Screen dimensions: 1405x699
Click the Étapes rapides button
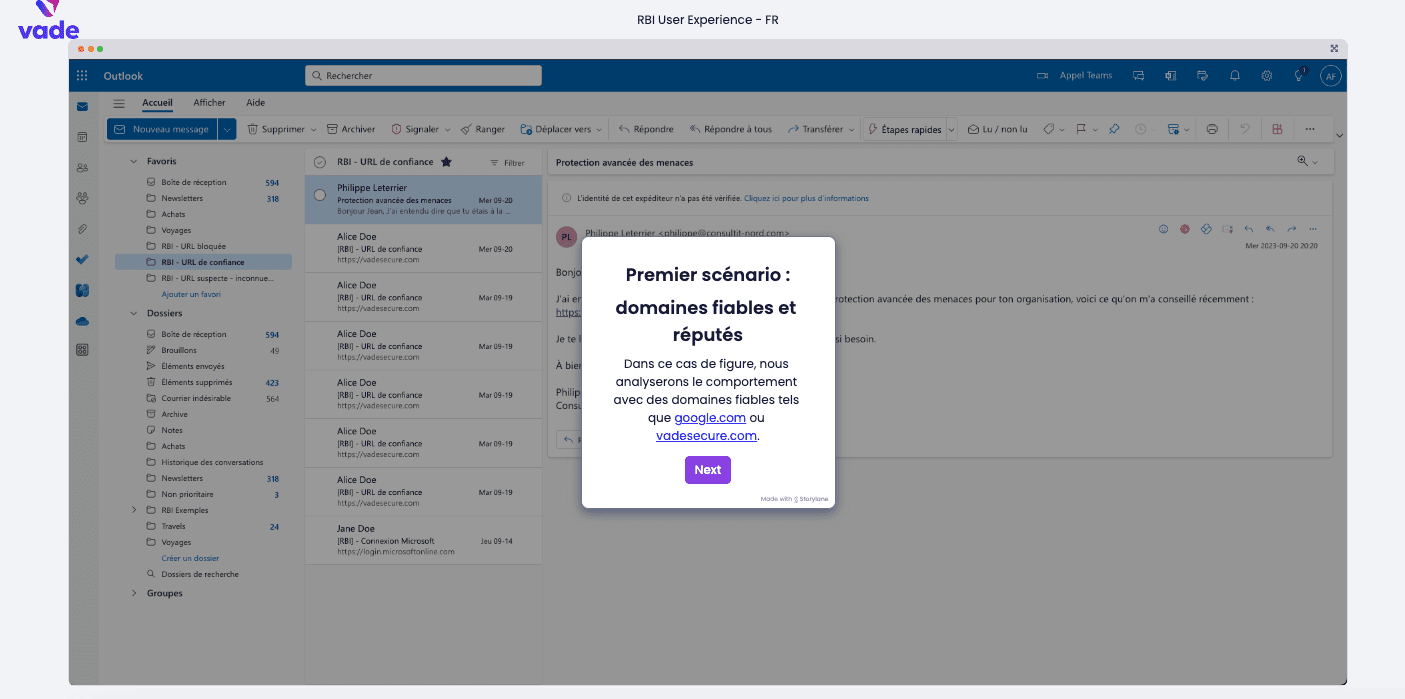coord(904,129)
